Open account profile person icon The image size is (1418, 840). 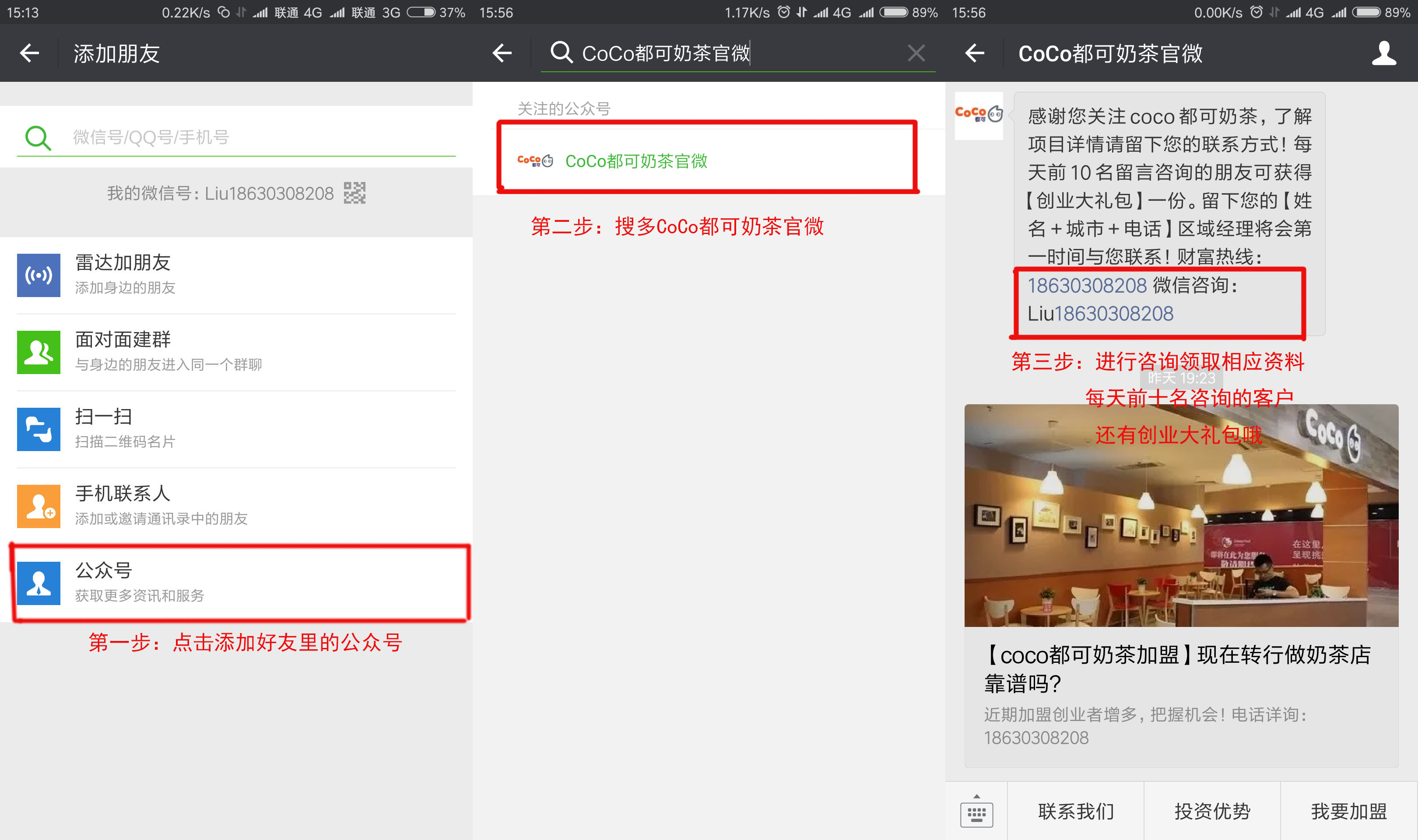1383,54
